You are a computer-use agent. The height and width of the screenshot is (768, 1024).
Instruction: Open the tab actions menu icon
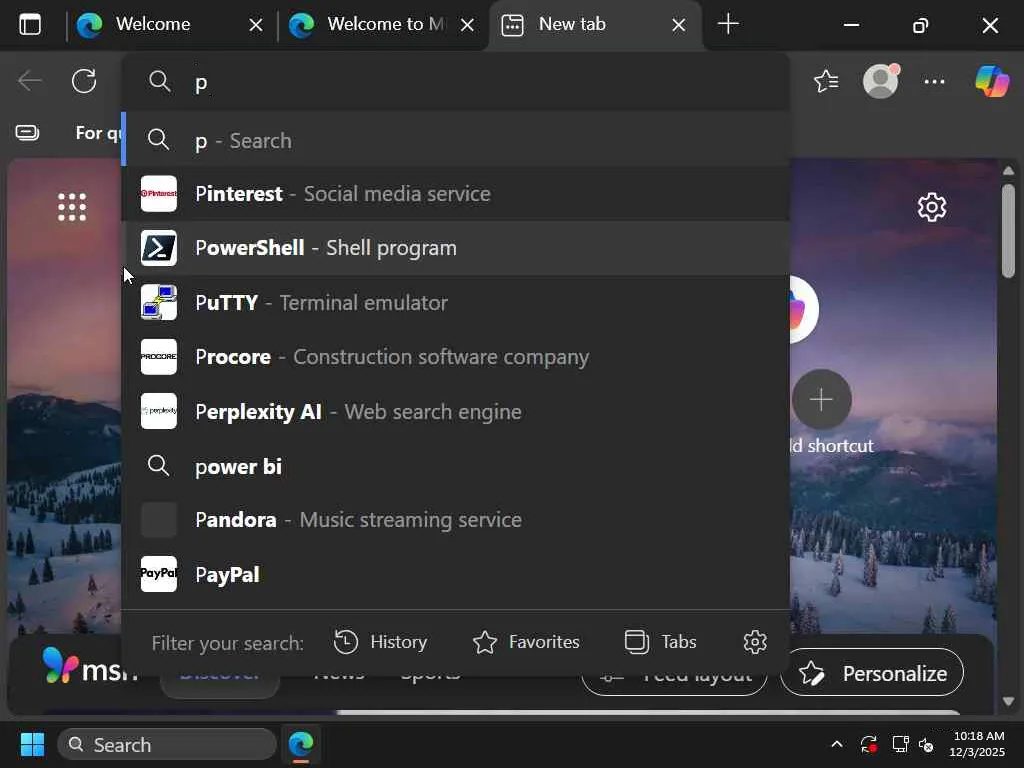[29, 25]
